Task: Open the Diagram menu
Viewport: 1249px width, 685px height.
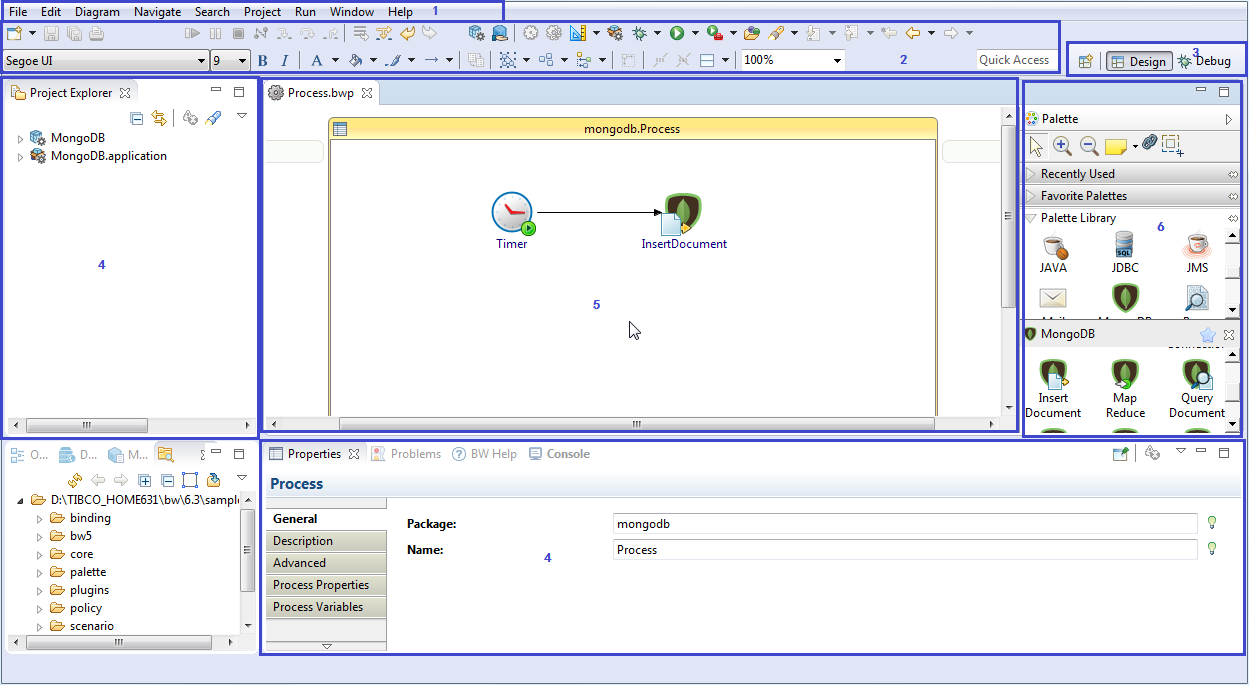Action: tap(97, 12)
